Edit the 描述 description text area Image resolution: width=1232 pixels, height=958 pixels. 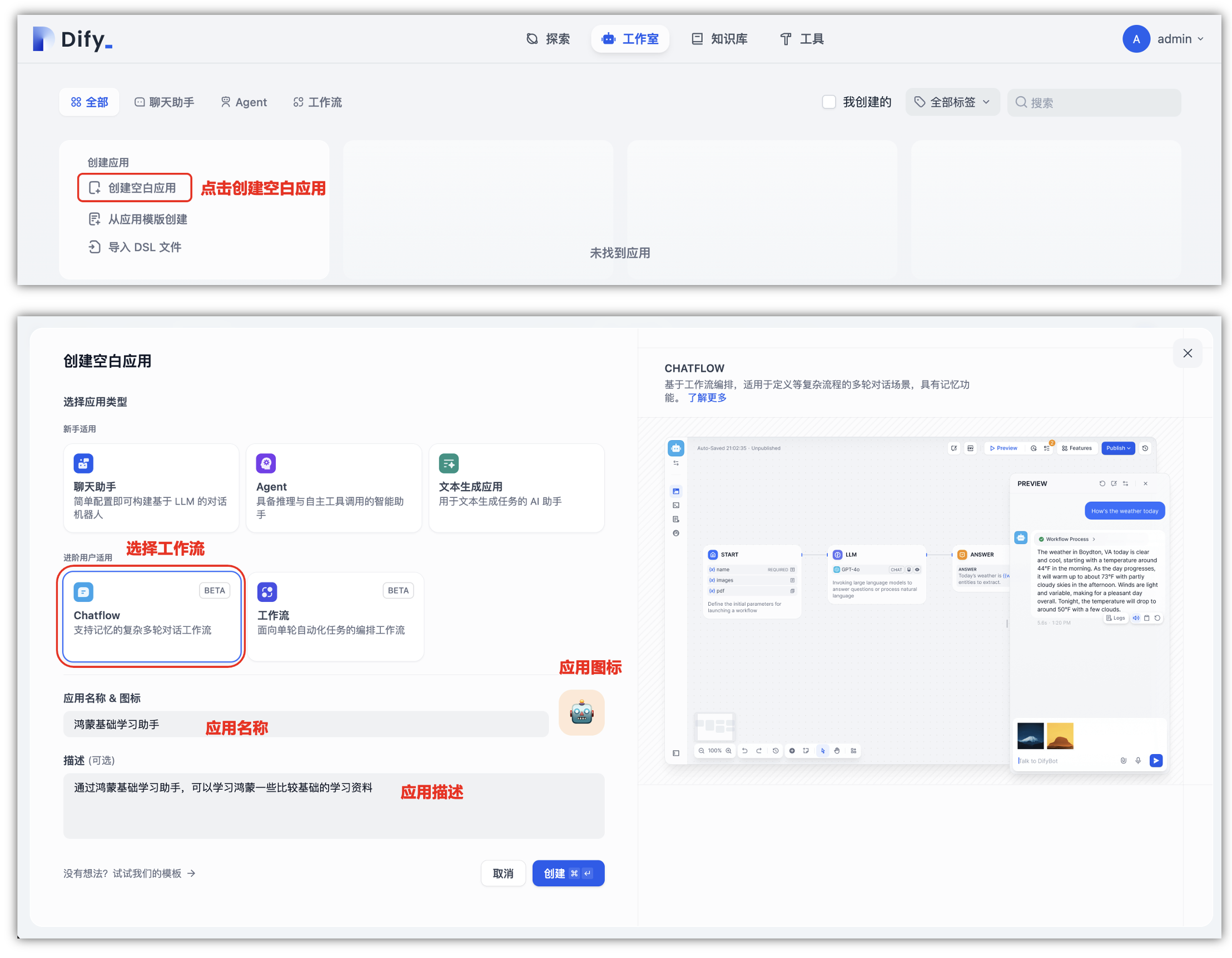pyautogui.click(x=334, y=806)
